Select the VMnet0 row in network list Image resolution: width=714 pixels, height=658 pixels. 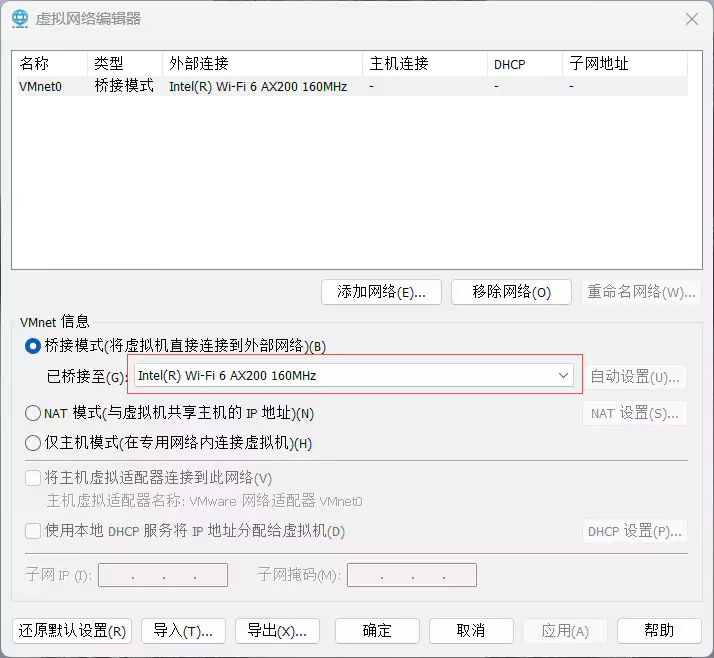(352, 86)
